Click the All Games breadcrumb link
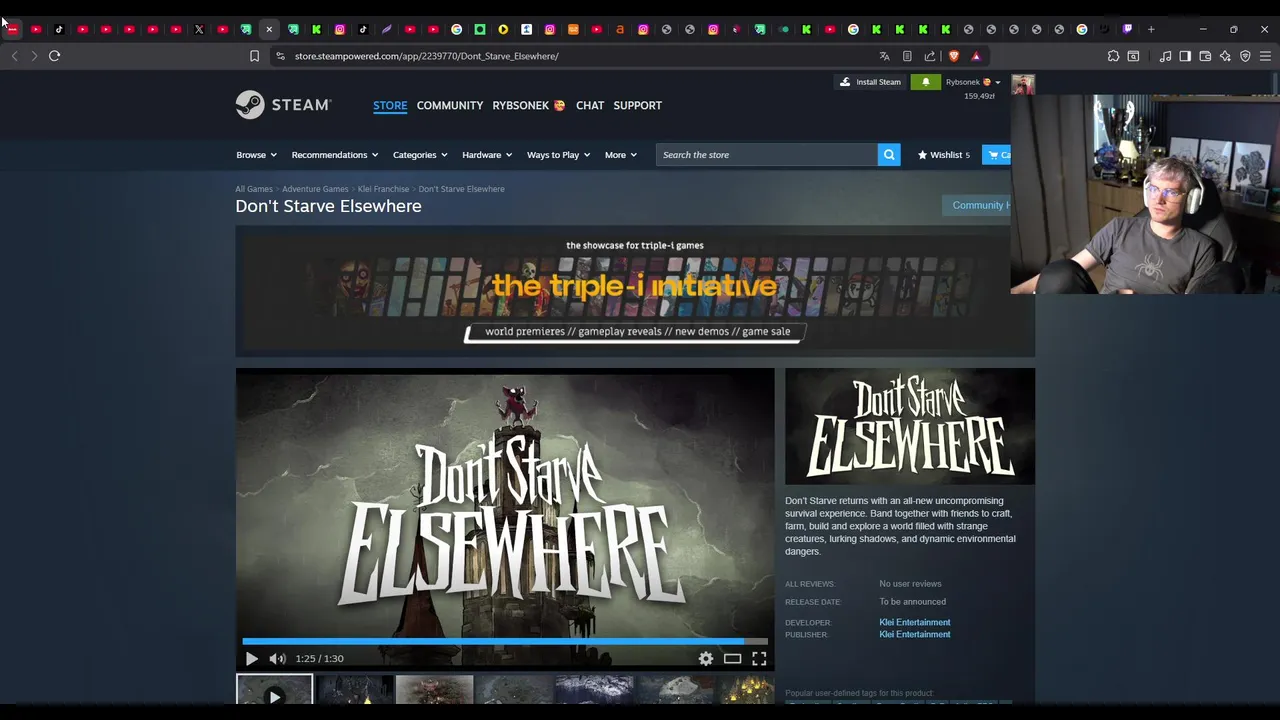 254,189
